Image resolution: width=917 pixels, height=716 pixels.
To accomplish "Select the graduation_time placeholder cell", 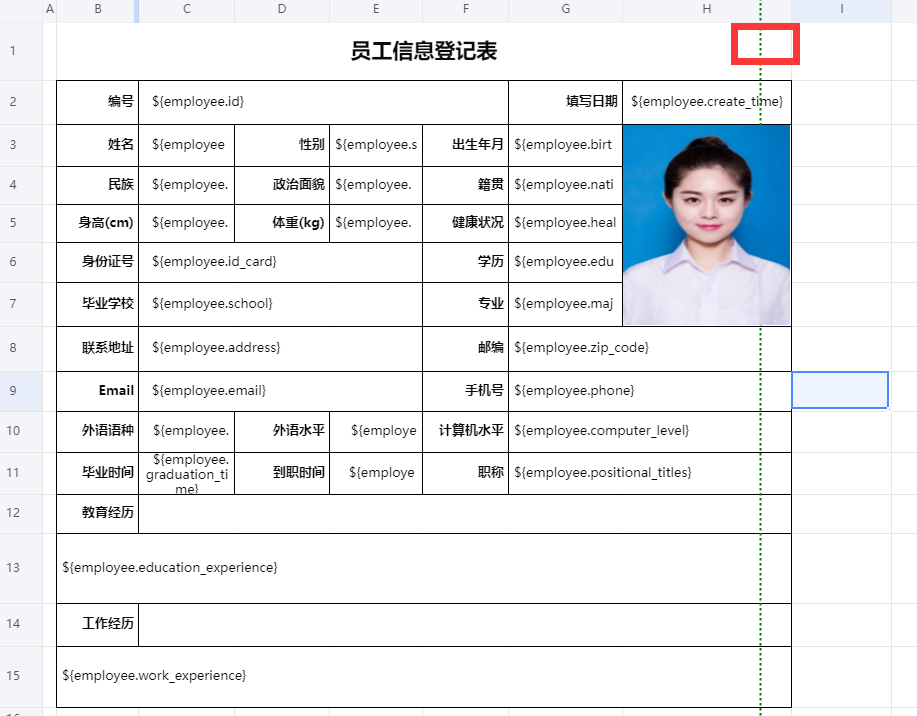I will click(x=187, y=473).
